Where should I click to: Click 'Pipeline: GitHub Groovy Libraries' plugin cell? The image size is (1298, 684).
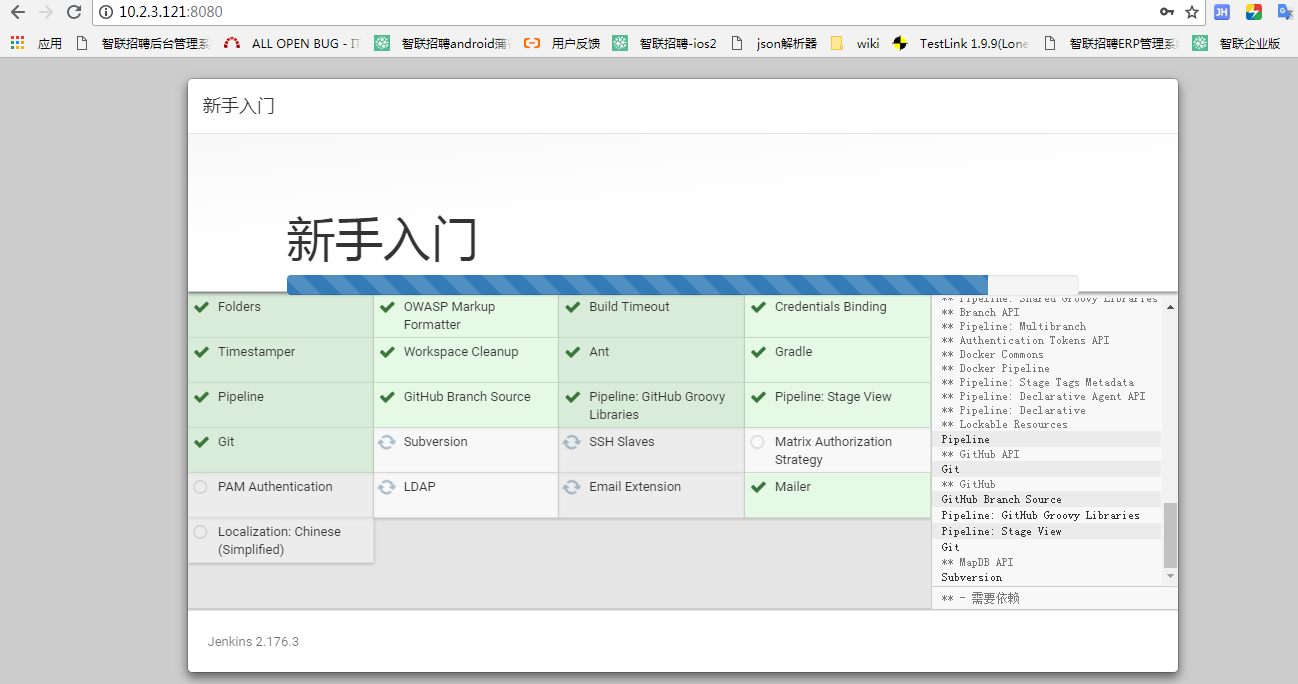(651, 405)
